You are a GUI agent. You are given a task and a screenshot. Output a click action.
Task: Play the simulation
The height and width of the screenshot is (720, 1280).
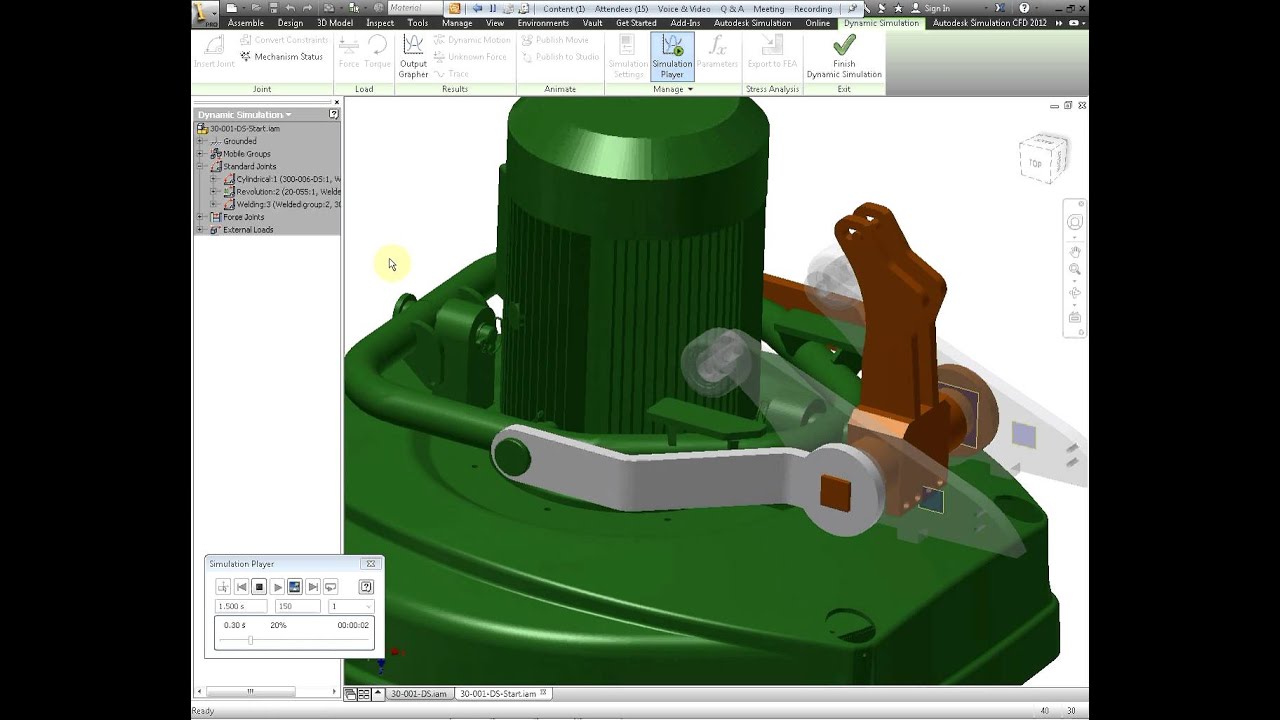click(277, 587)
